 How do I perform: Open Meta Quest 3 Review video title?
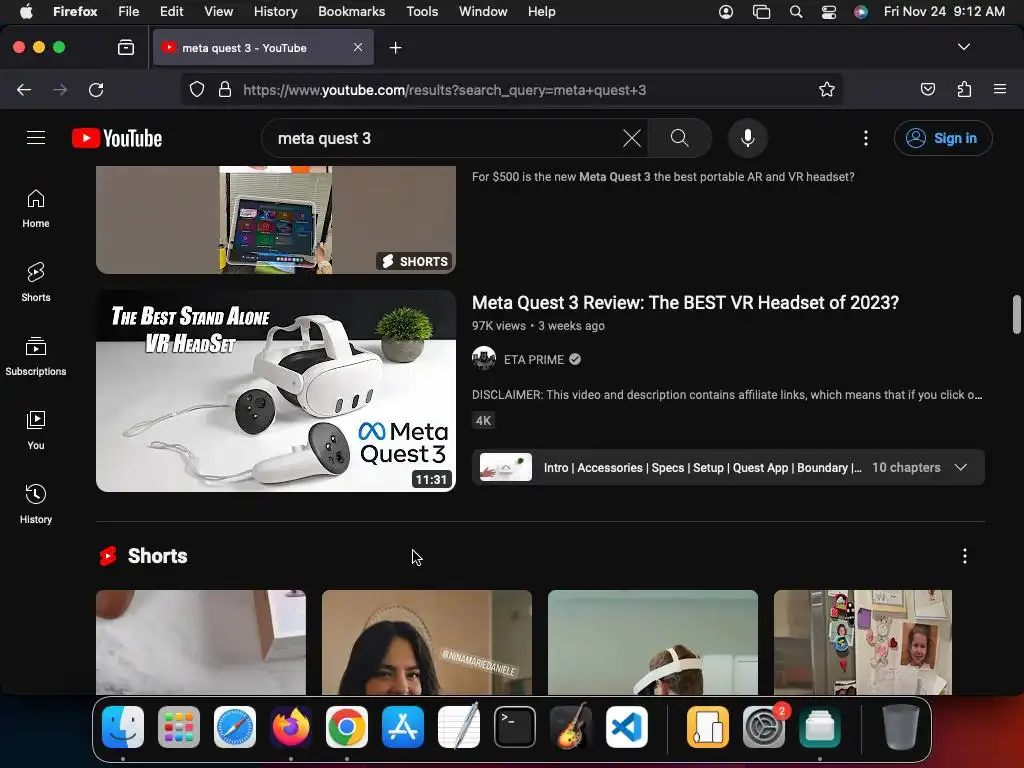(x=685, y=302)
